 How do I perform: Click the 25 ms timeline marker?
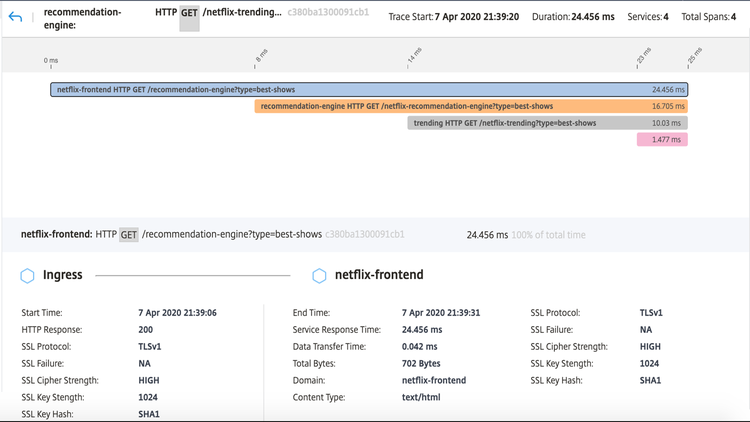[x=695, y=55]
